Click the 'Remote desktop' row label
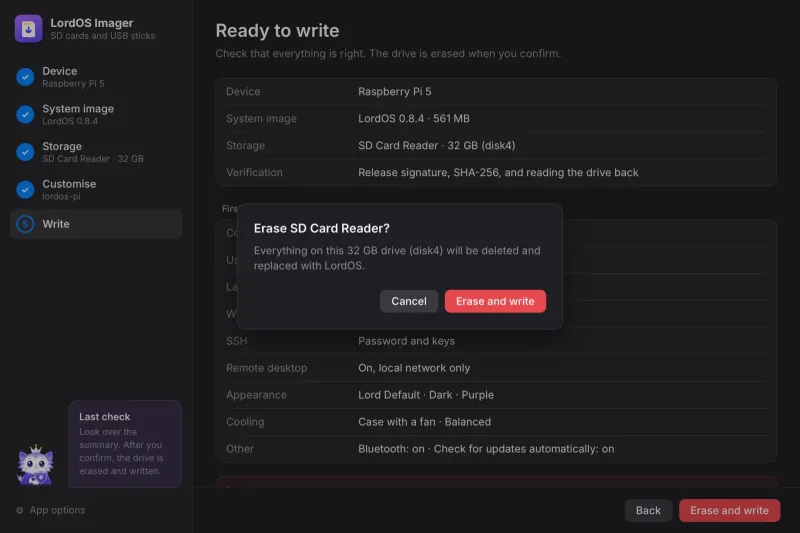The width and height of the screenshot is (800, 533). click(266, 368)
